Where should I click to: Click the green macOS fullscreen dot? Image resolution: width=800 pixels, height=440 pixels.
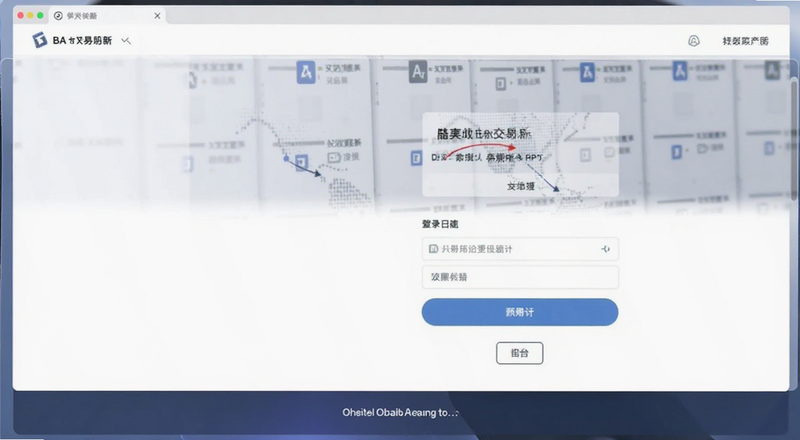click(x=40, y=16)
